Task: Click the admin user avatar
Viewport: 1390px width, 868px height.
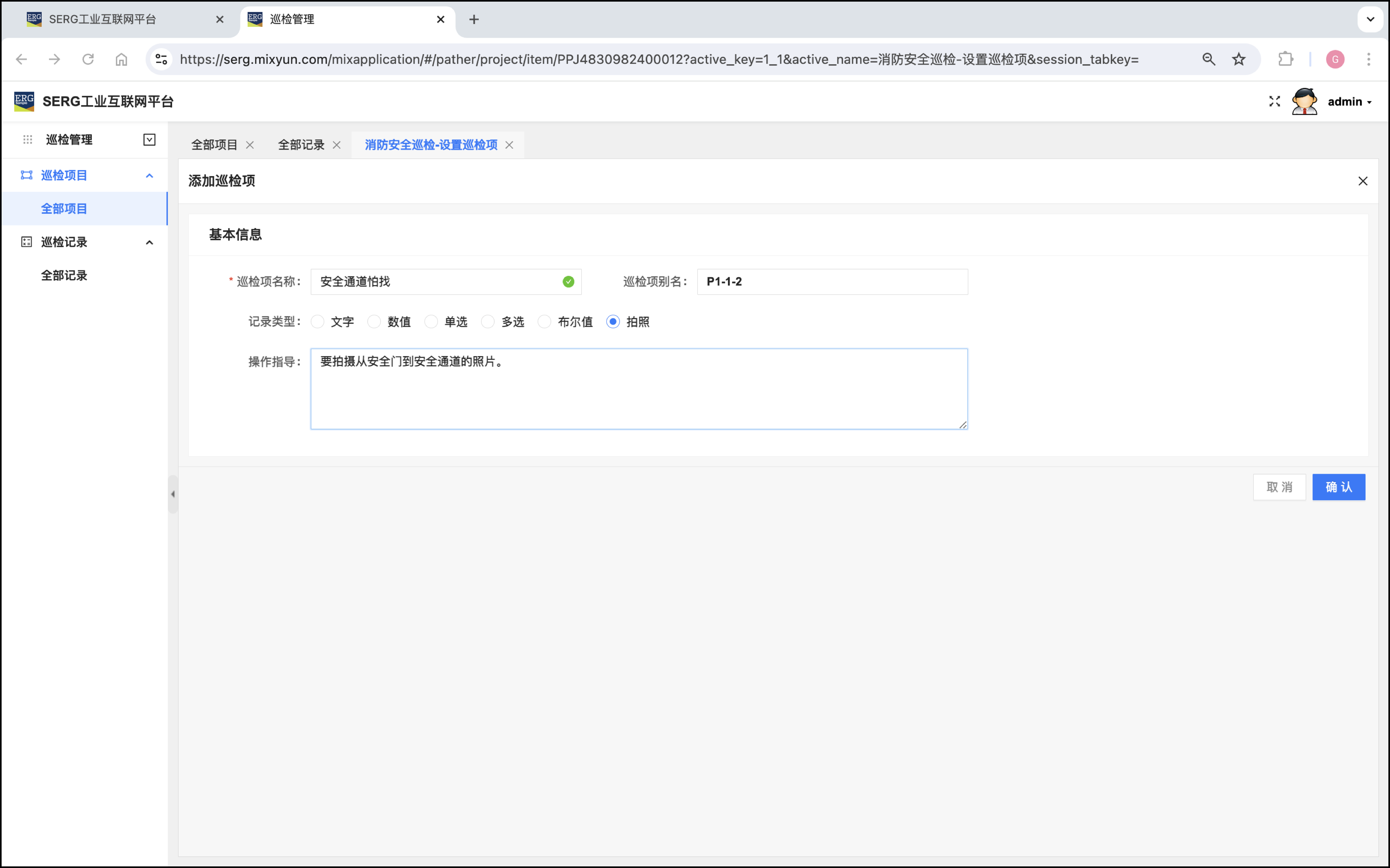Action: pyautogui.click(x=1304, y=101)
